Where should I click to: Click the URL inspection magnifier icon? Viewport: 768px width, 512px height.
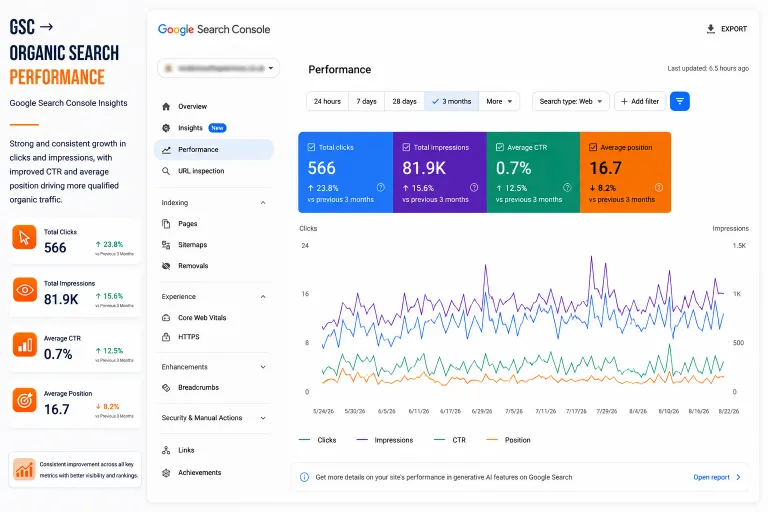[166, 171]
